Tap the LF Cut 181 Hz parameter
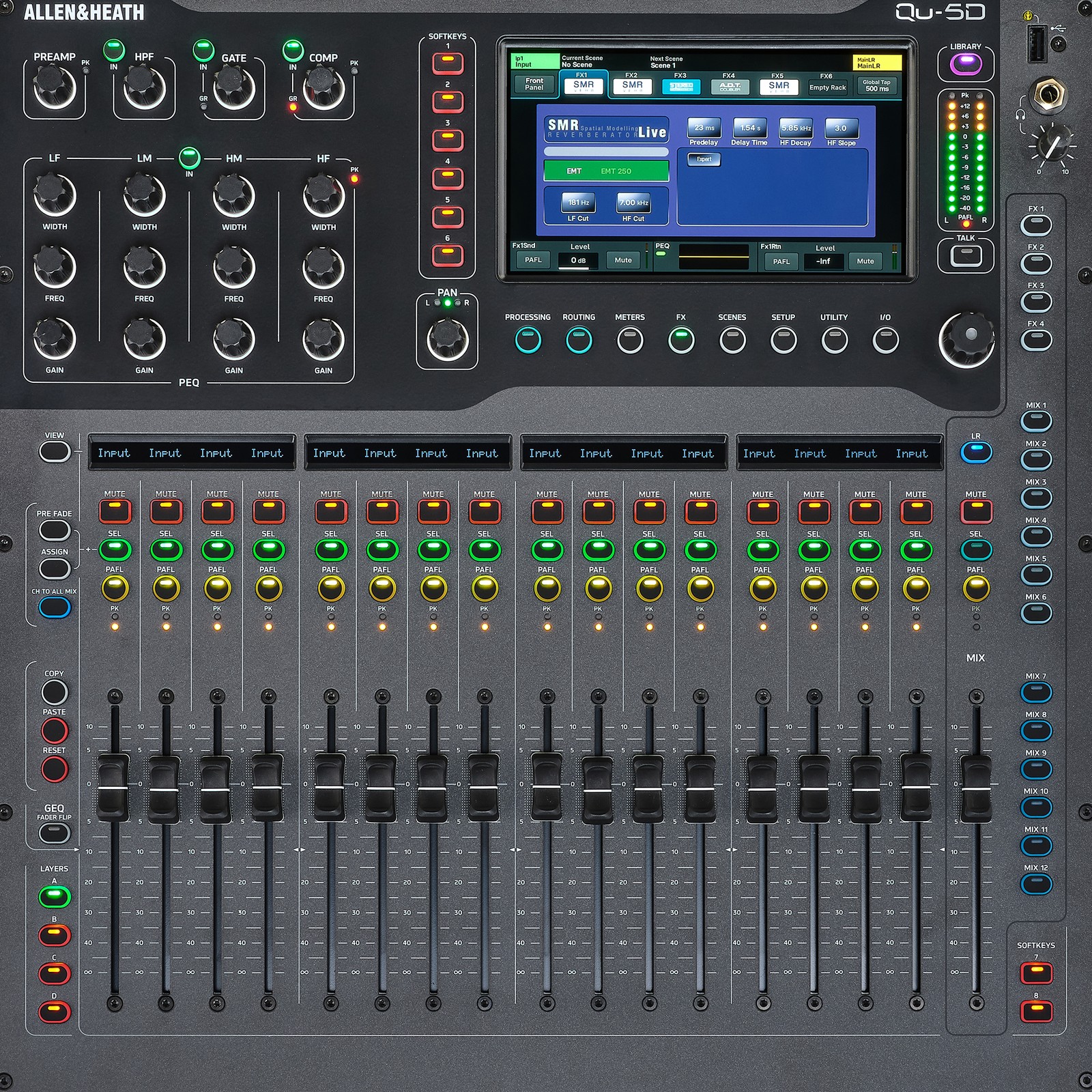 pos(578,203)
